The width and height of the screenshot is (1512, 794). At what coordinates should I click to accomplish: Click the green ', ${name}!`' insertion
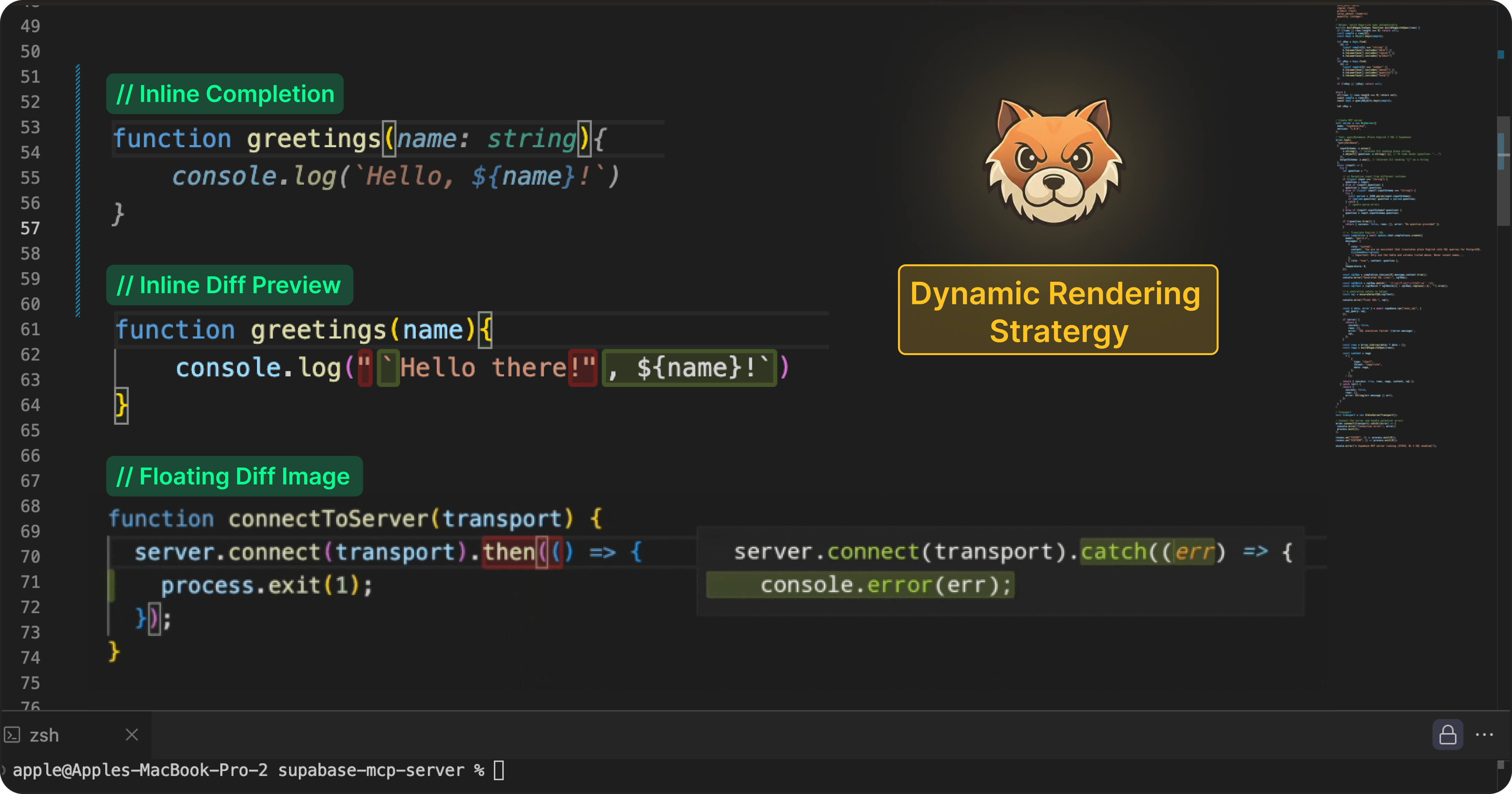click(689, 368)
